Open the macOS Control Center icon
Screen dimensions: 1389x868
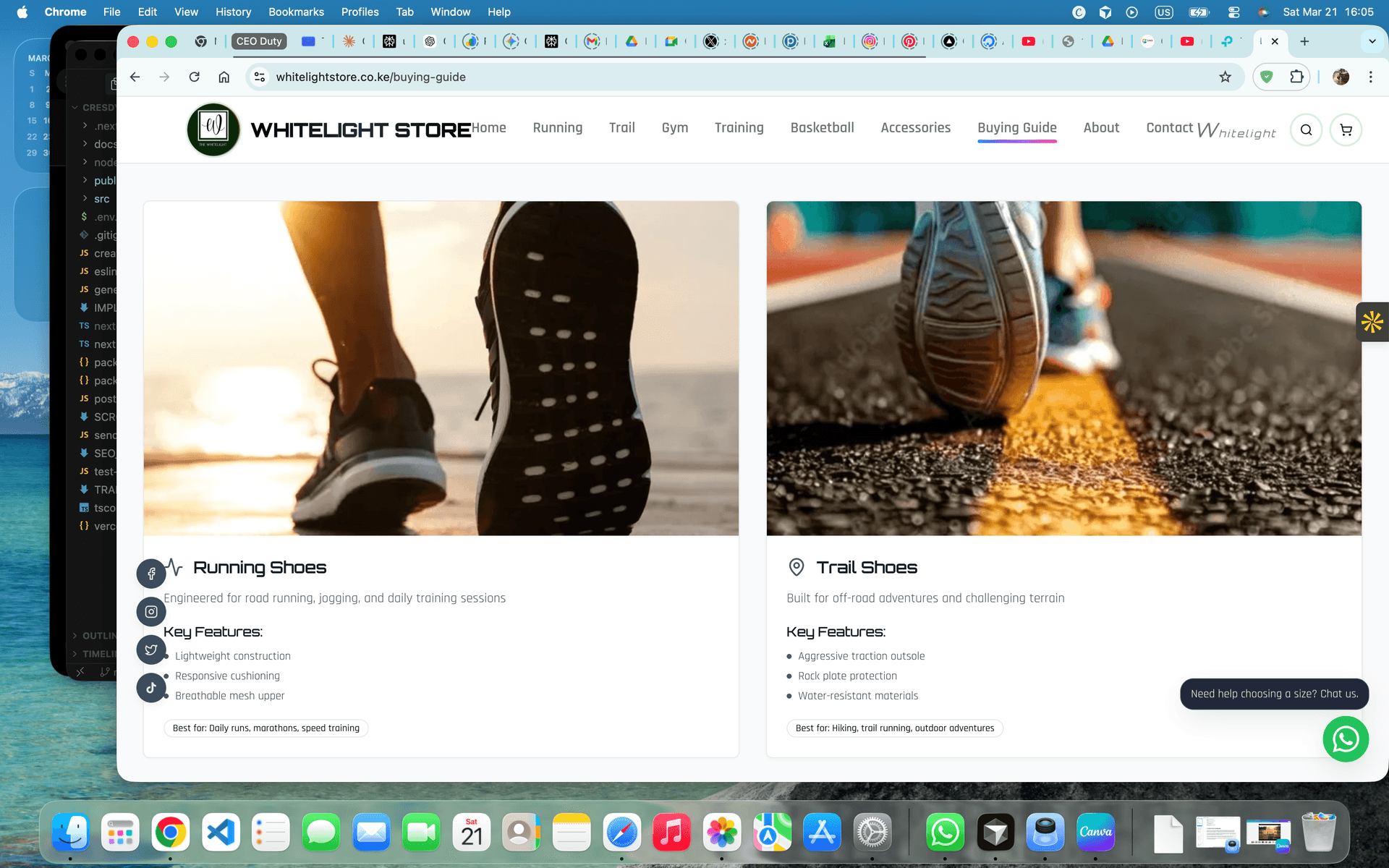(x=1234, y=12)
